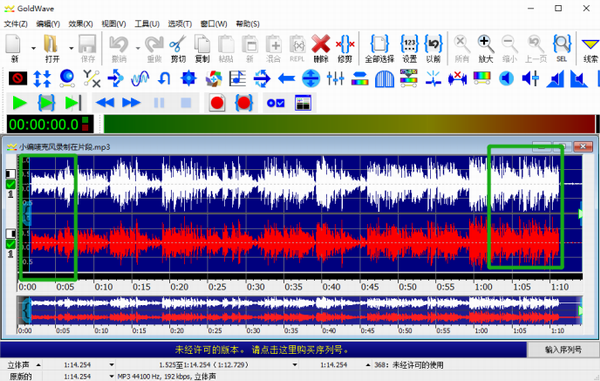
Task: Open the selection Settings (设置) icon
Action: point(409,44)
